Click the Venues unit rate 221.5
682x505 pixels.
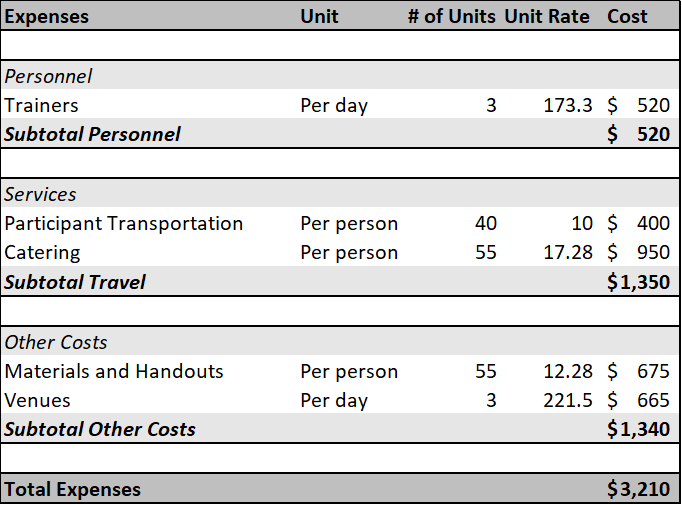(568, 400)
